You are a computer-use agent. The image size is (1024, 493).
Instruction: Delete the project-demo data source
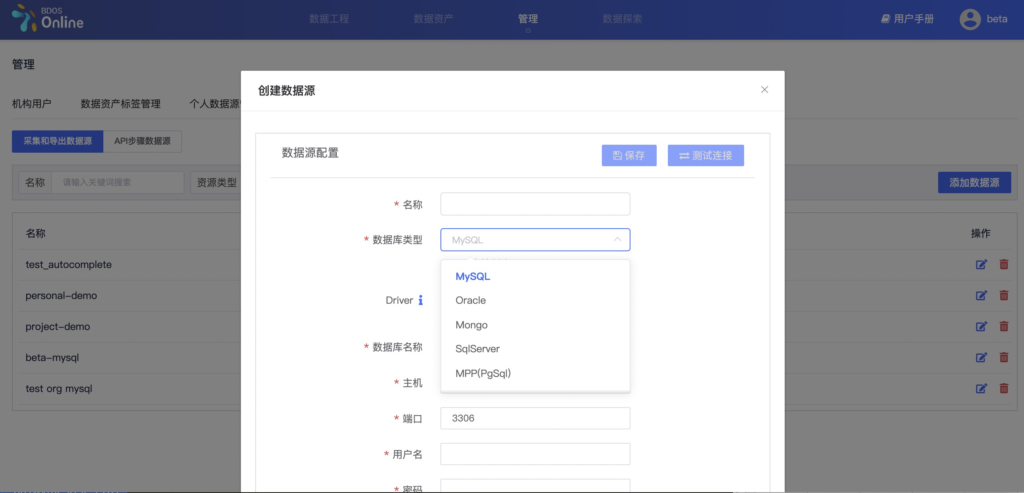(1004, 327)
